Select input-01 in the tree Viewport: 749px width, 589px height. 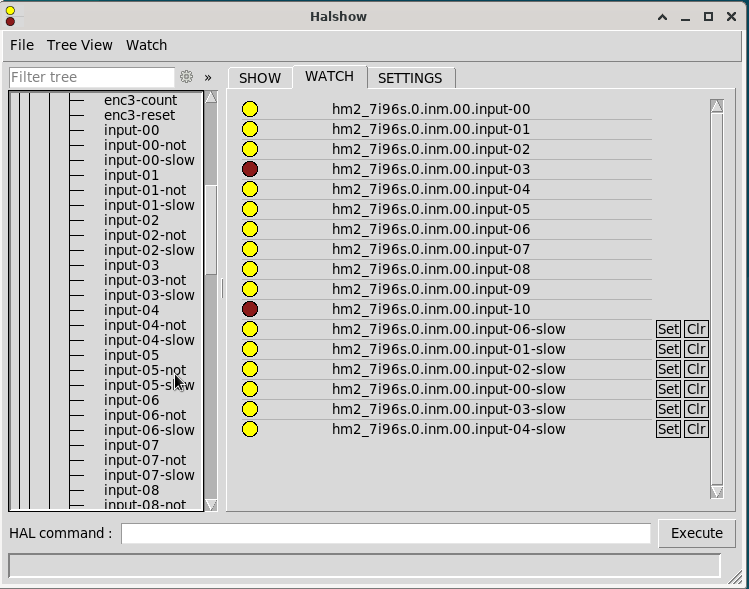(x=131, y=175)
